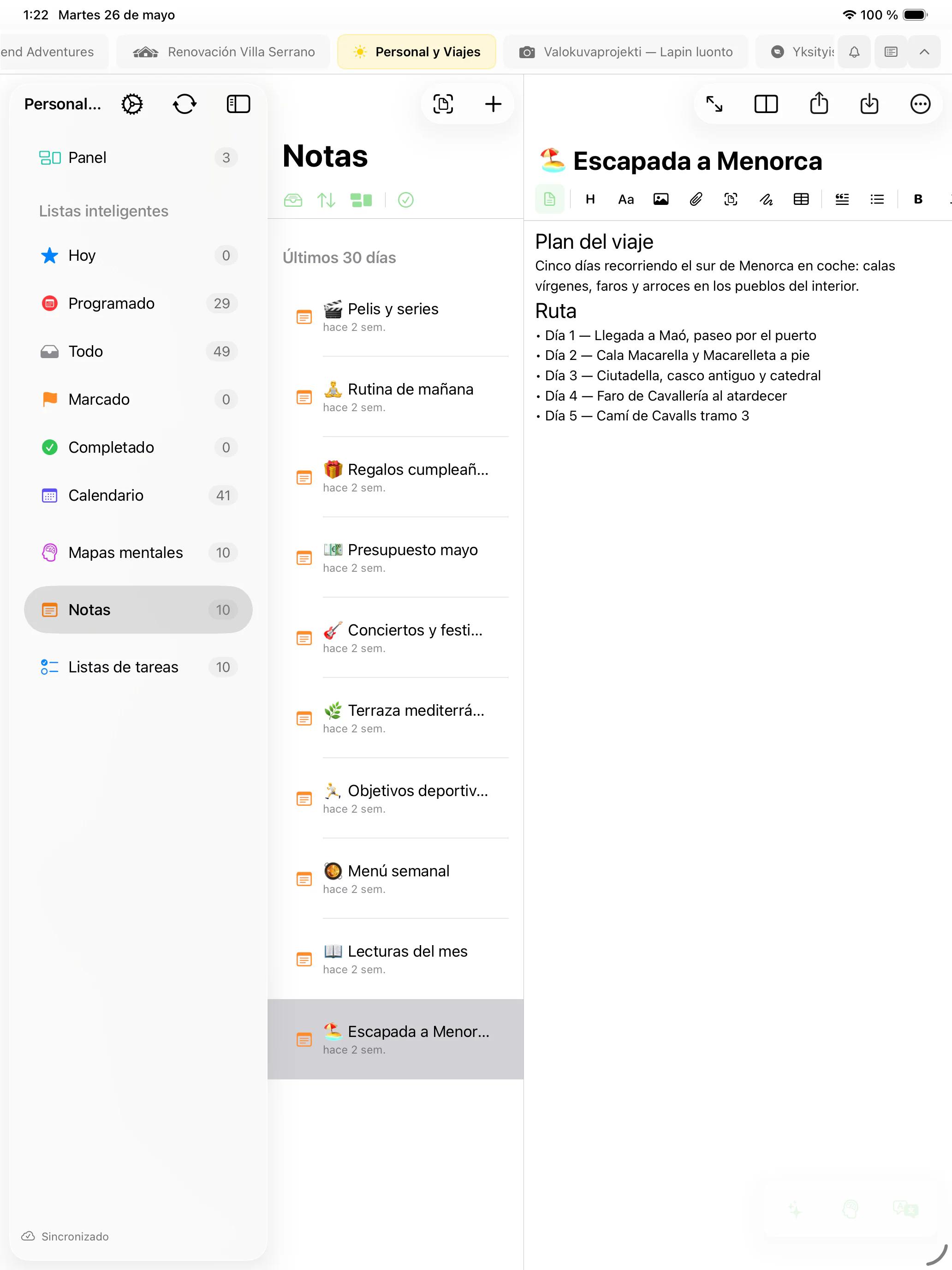Open the Menú semanal note
This screenshot has height=1270, width=952.
(x=395, y=879)
